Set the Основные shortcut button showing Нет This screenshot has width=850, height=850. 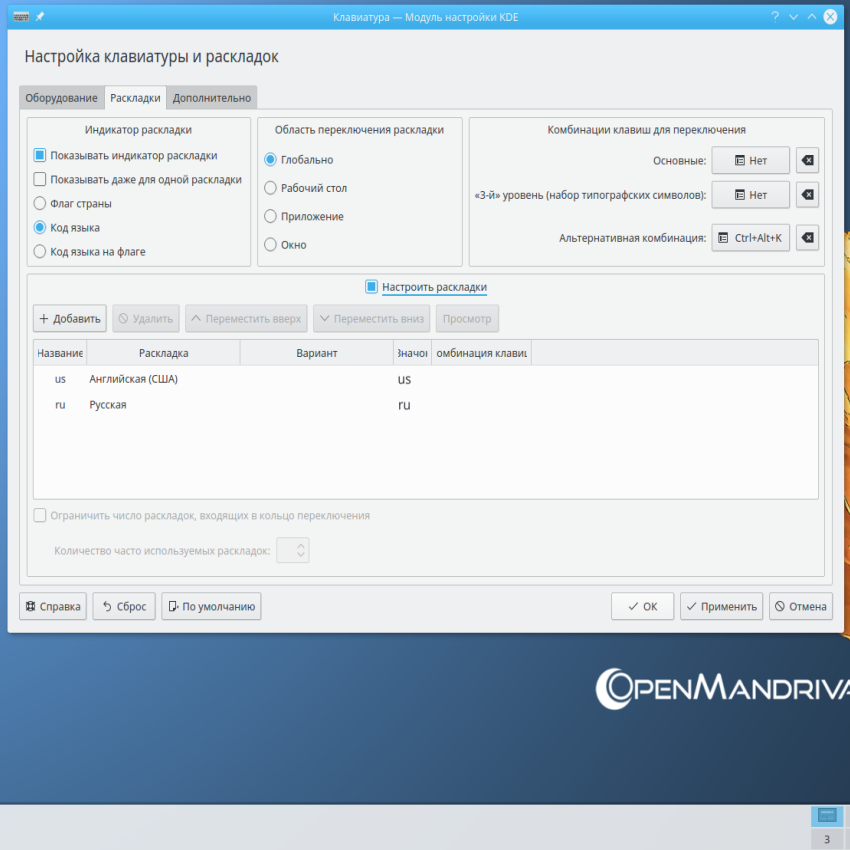click(x=750, y=160)
